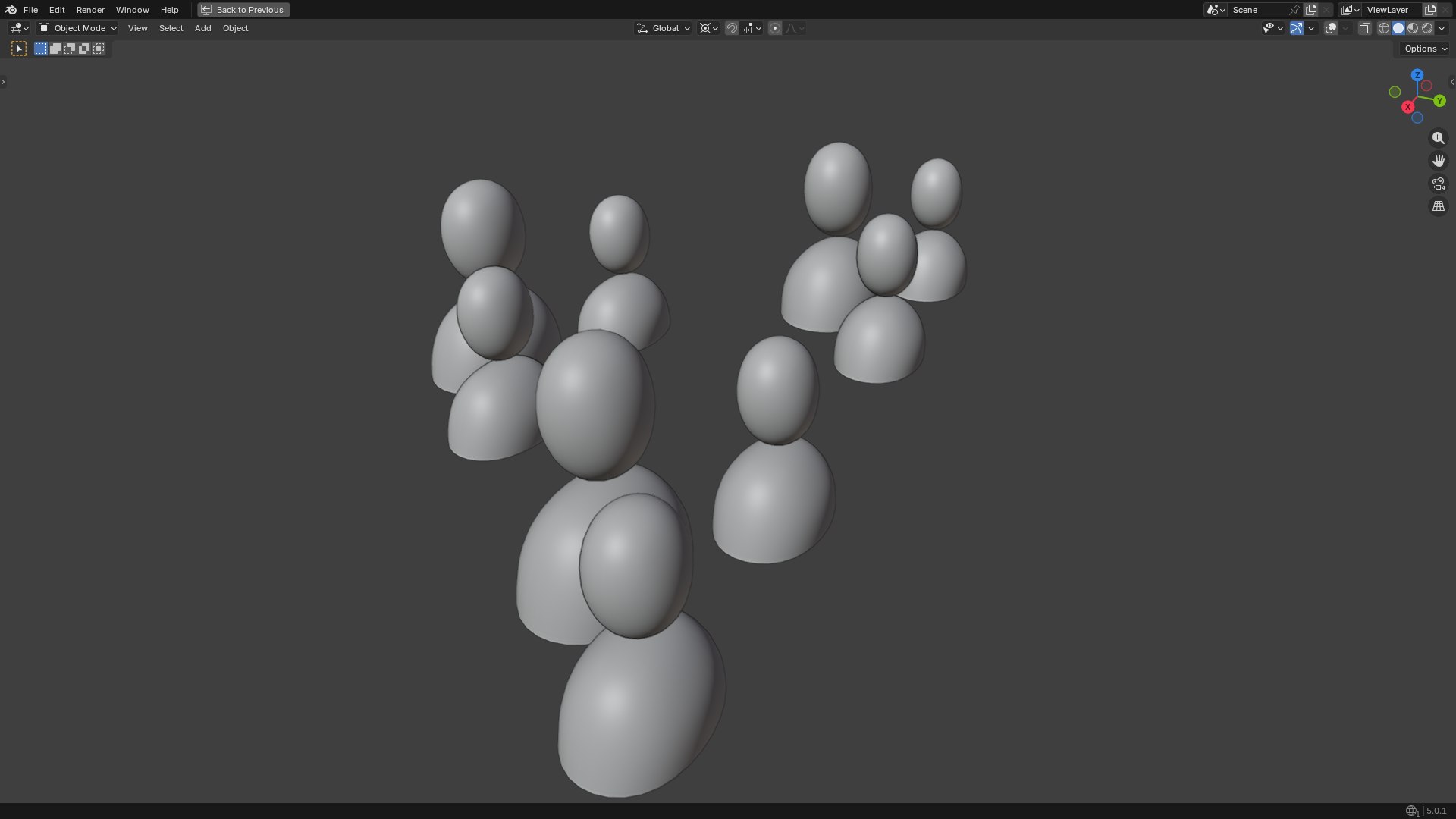The width and height of the screenshot is (1456, 819).
Task: Expand the Options dropdown
Action: point(1426,49)
